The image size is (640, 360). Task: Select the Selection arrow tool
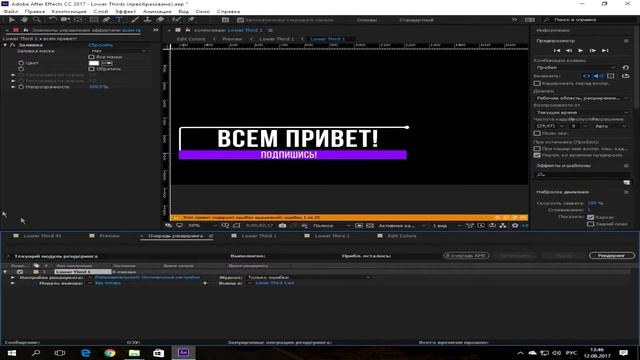[12, 20]
